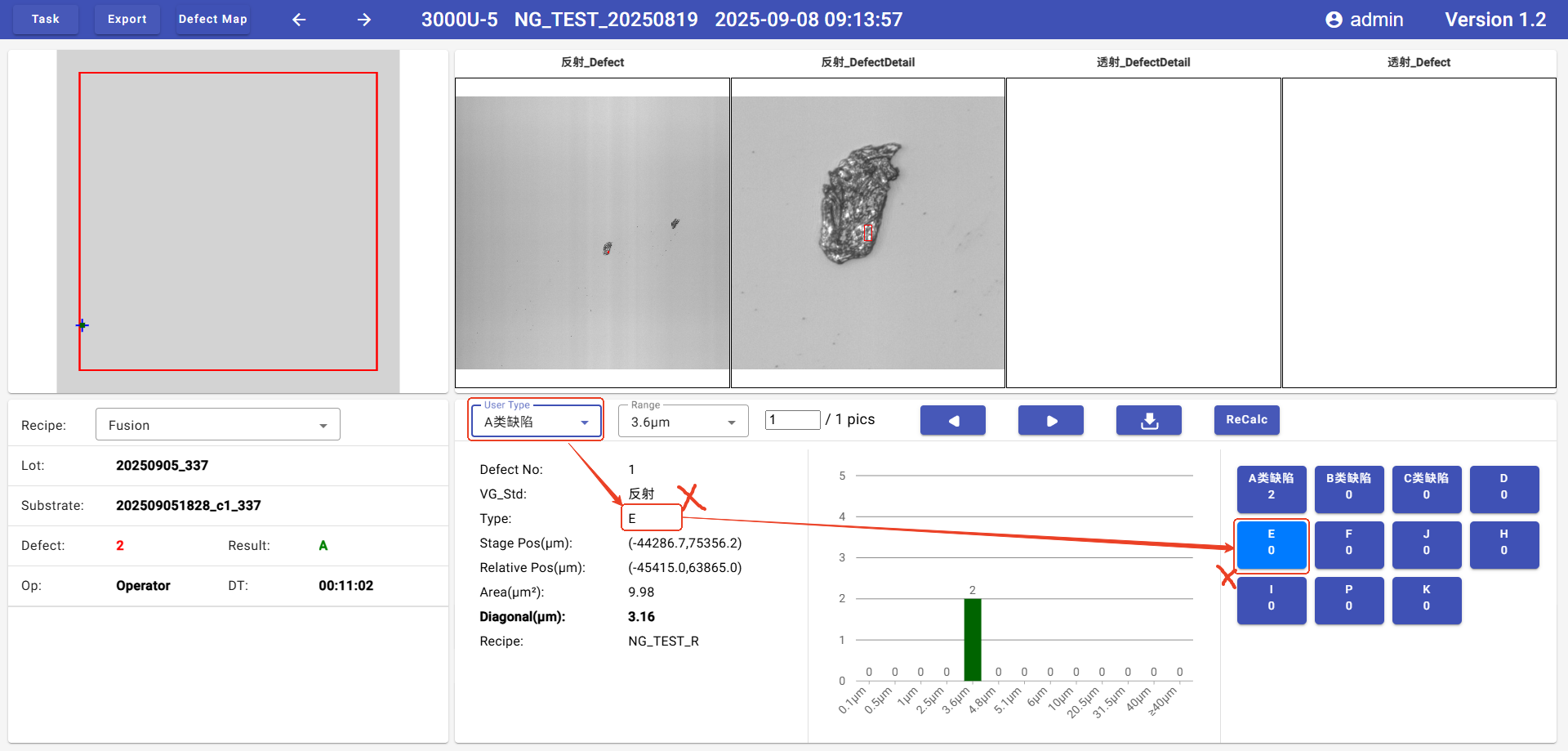Switch to the Defect Map view
This screenshot has height=751, width=1568.
click(x=212, y=19)
